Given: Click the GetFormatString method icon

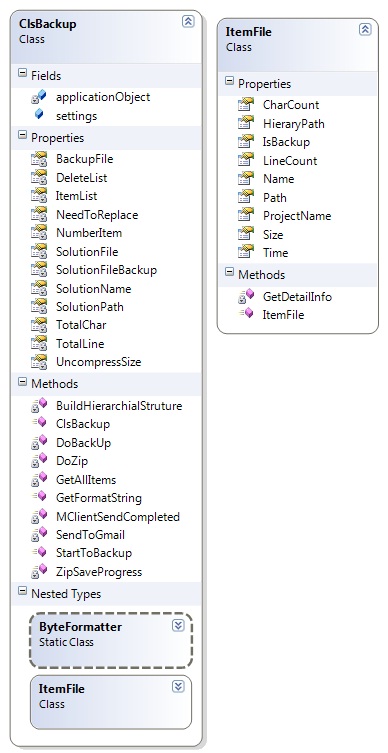Looking at the screenshot, I should (39, 498).
